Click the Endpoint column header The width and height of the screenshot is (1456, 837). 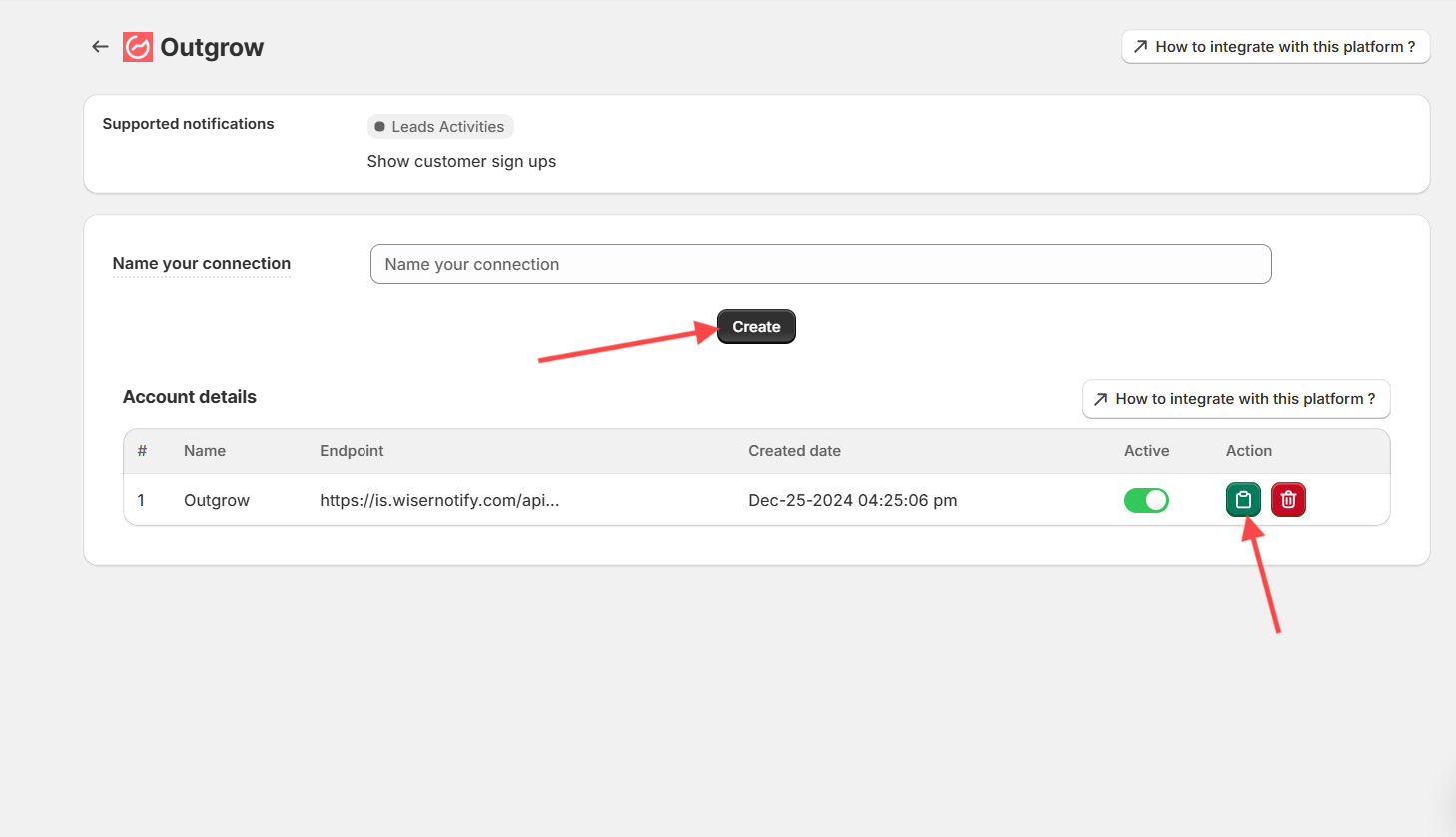(352, 451)
